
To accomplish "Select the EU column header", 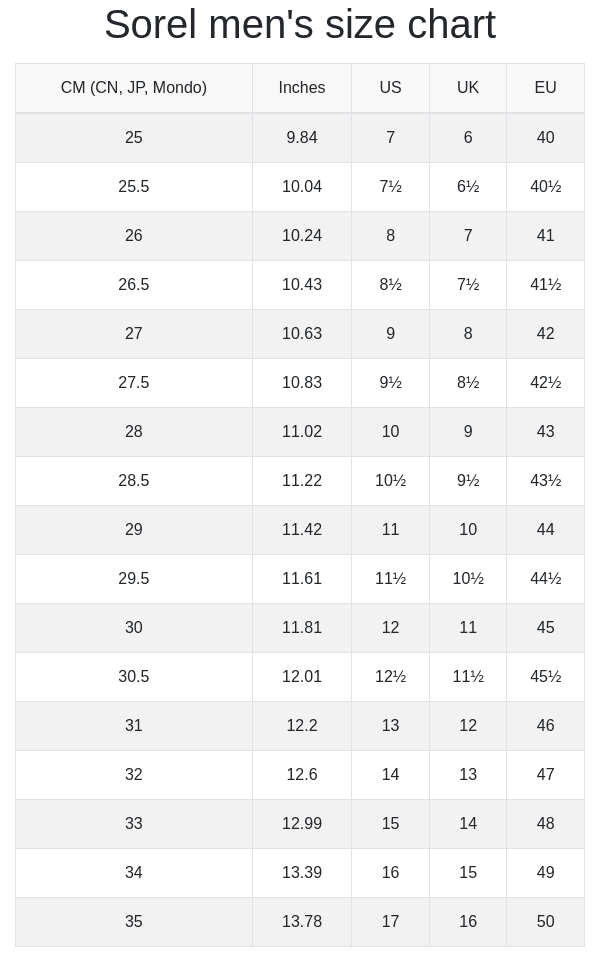I will click(x=545, y=88).
